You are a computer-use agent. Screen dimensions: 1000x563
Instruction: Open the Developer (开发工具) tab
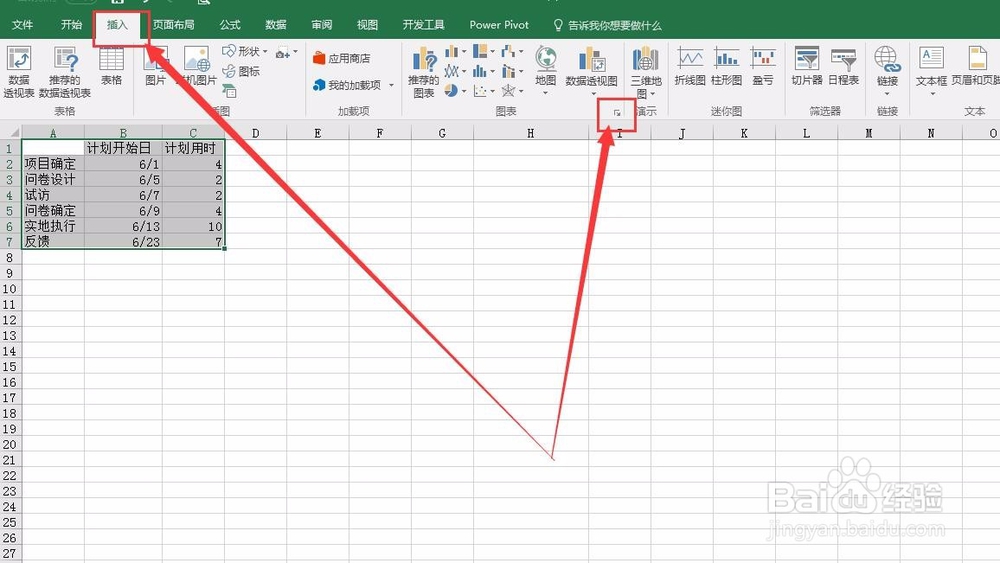point(423,25)
